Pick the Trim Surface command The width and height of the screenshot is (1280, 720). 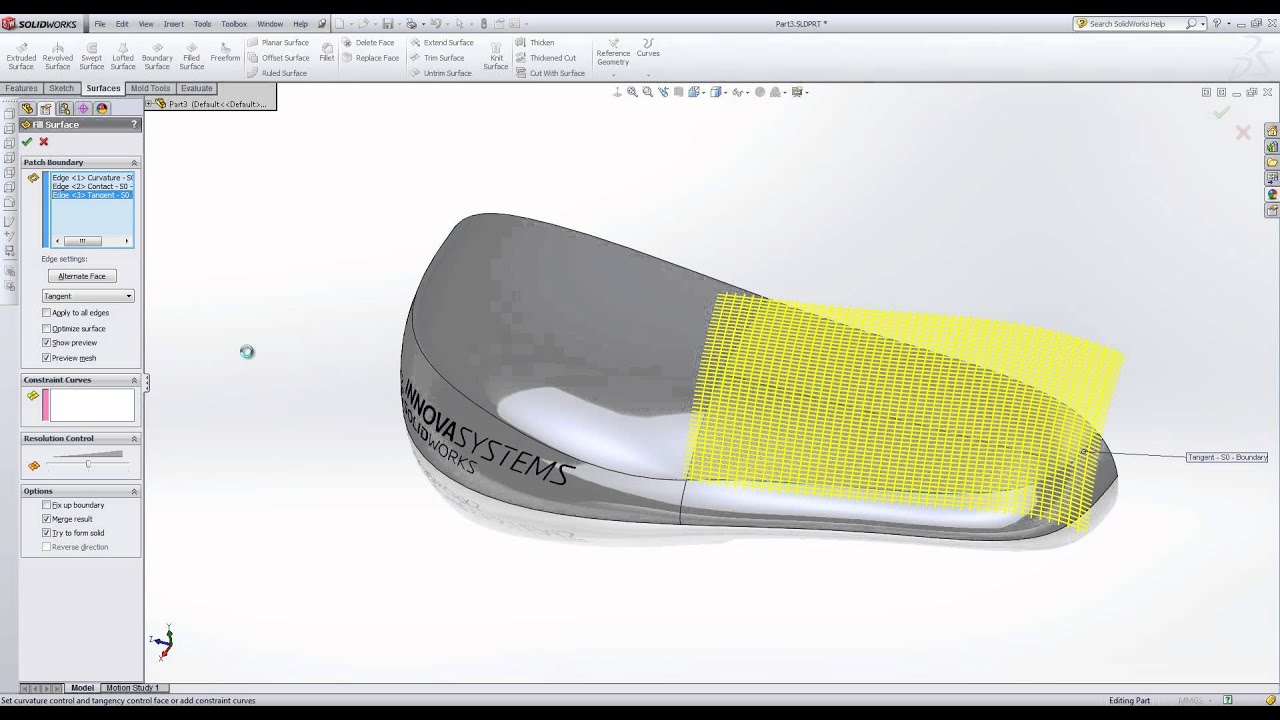pos(436,58)
